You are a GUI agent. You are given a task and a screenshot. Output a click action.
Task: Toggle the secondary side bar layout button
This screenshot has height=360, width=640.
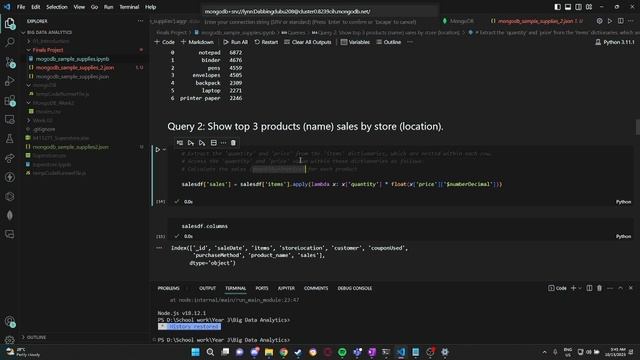578,7
